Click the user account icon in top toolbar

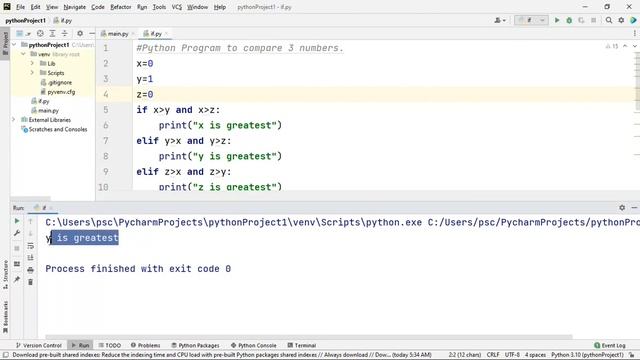(500, 20)
